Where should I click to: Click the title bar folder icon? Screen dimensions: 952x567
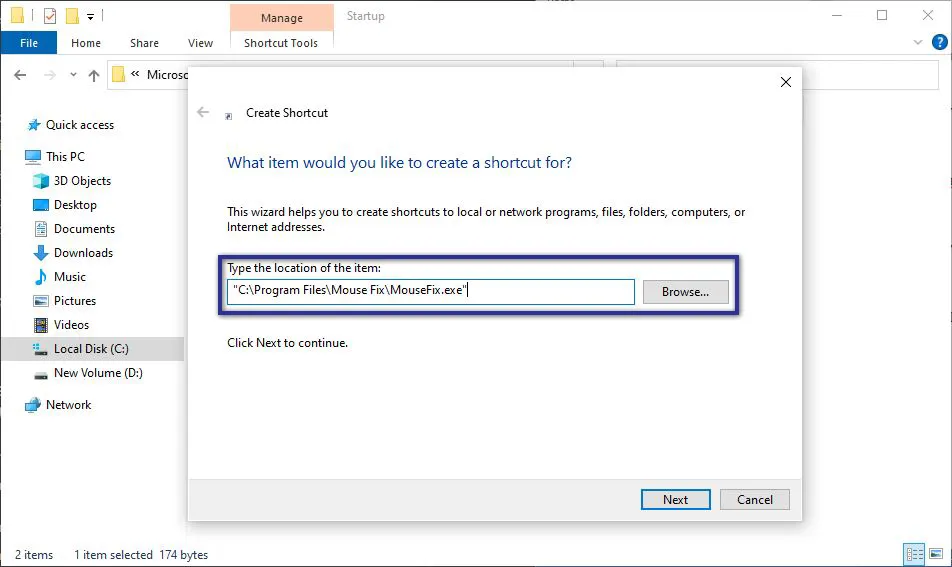pos(18,15)
